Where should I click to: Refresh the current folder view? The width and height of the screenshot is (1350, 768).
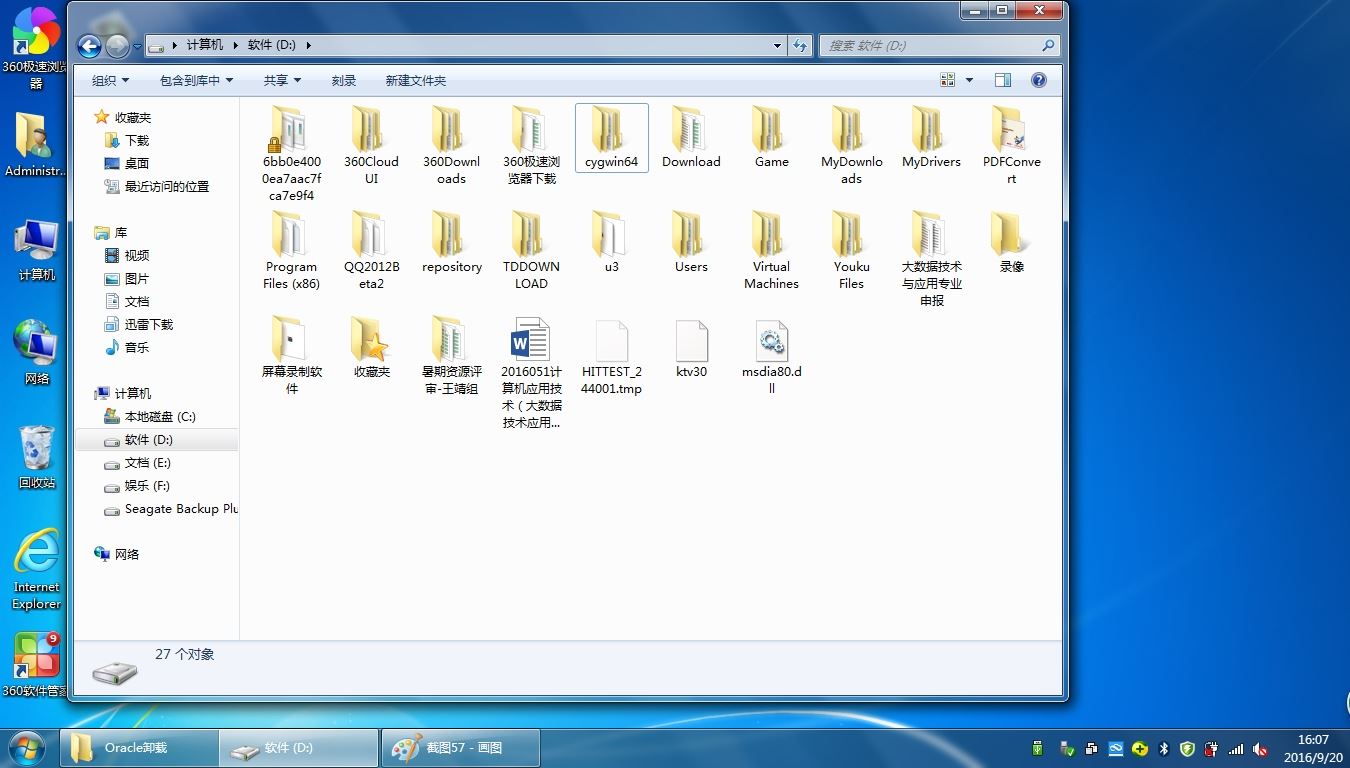coord(800,45)
